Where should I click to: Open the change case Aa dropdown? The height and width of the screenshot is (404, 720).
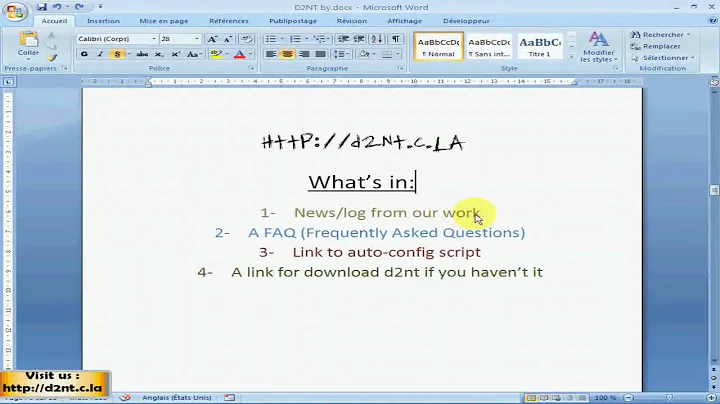coord(195,54)
